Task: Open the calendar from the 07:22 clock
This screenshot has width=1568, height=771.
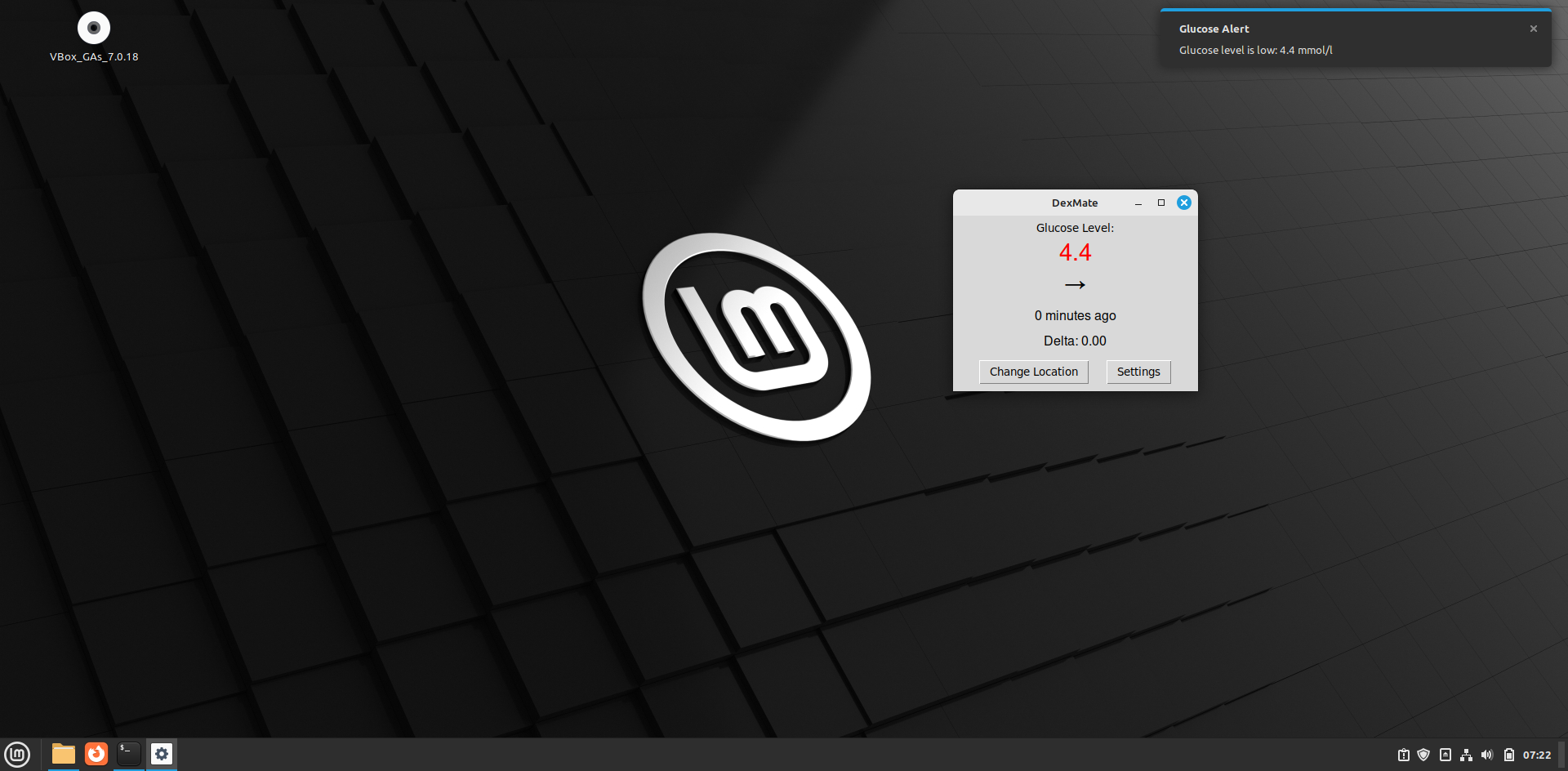Action: coord(1537,755)
